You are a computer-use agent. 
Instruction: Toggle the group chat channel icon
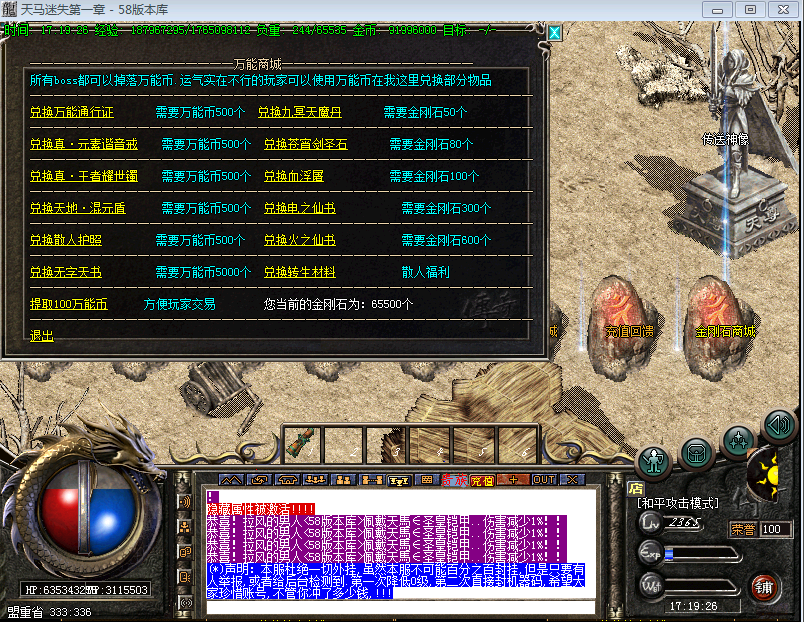coord(185,527)
